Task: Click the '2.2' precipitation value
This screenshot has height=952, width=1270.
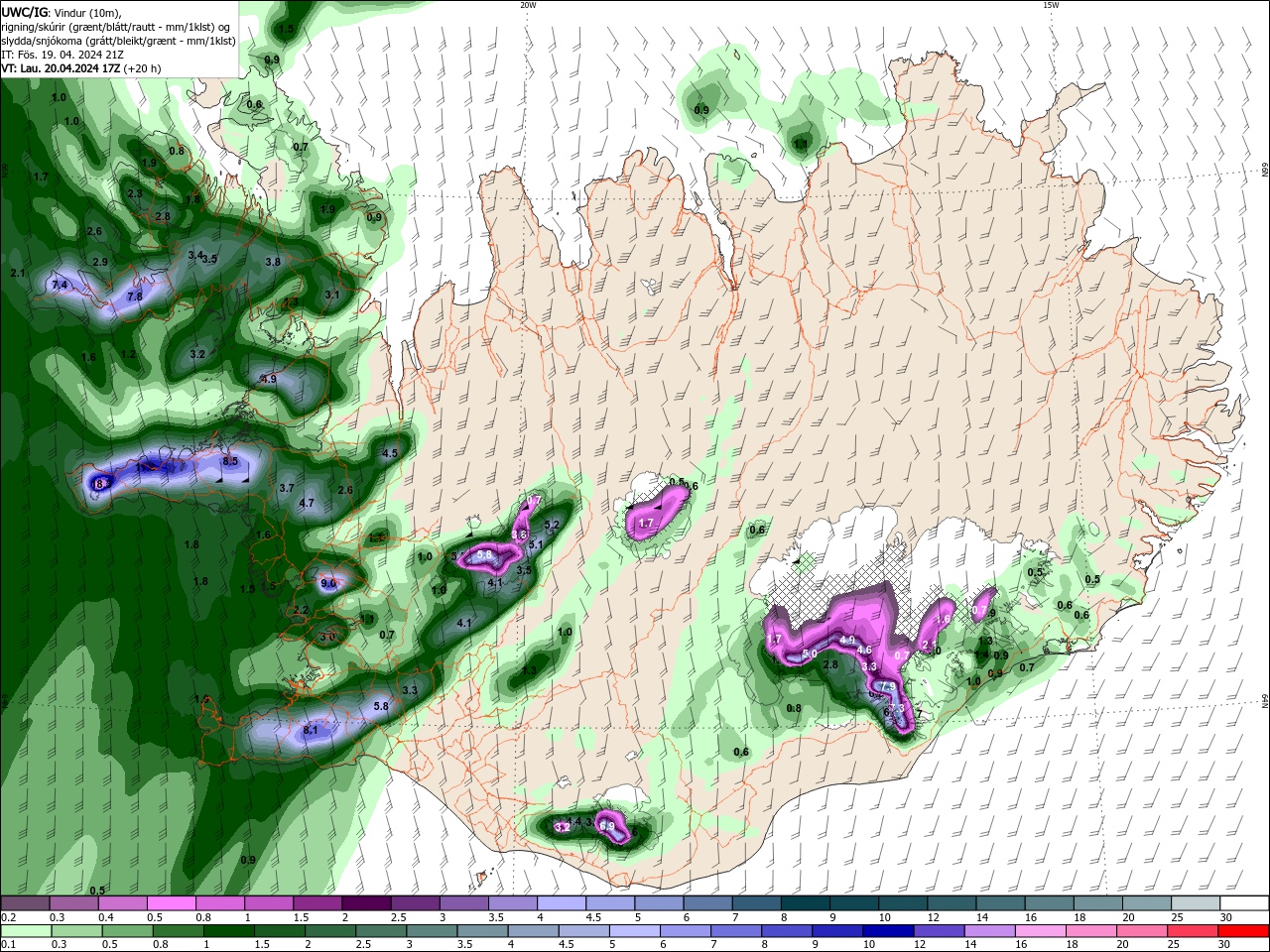Action: tap(302, 610)
